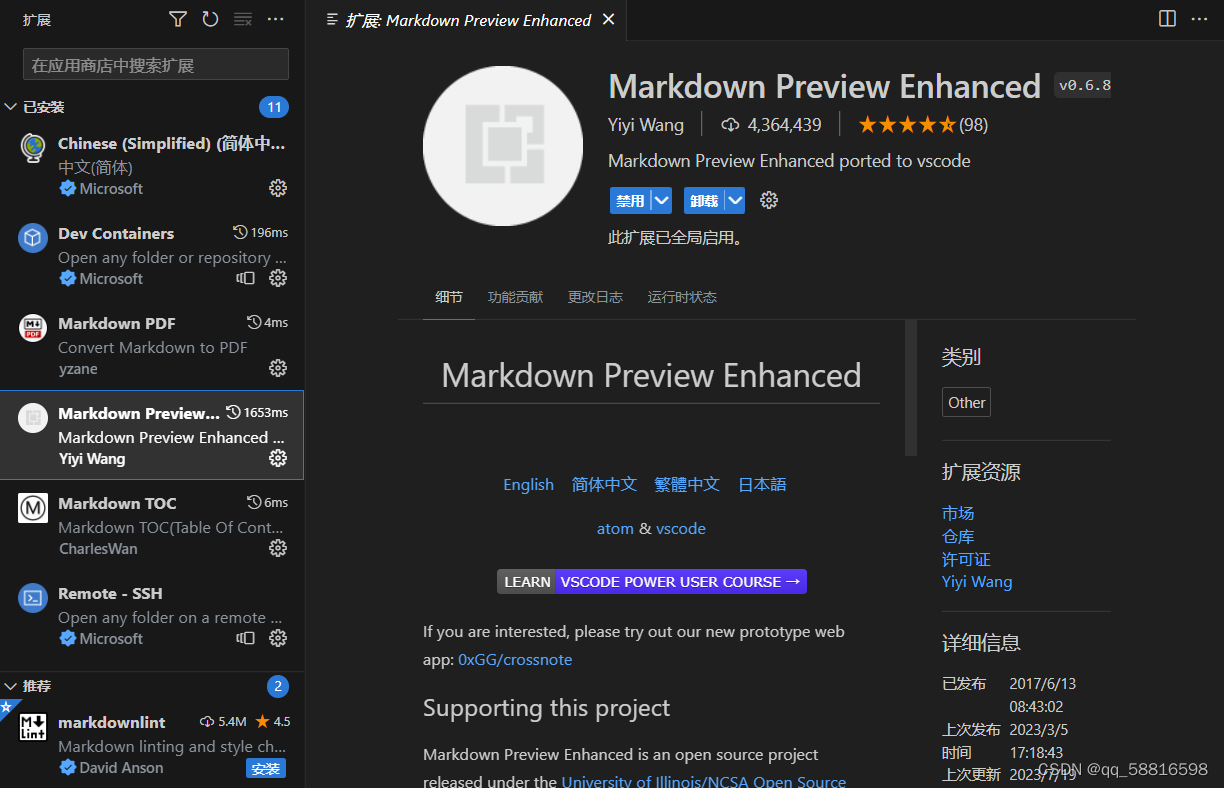Refresh the extensions list
This screenshot has width=1224, height=788.
click(210, 19)
